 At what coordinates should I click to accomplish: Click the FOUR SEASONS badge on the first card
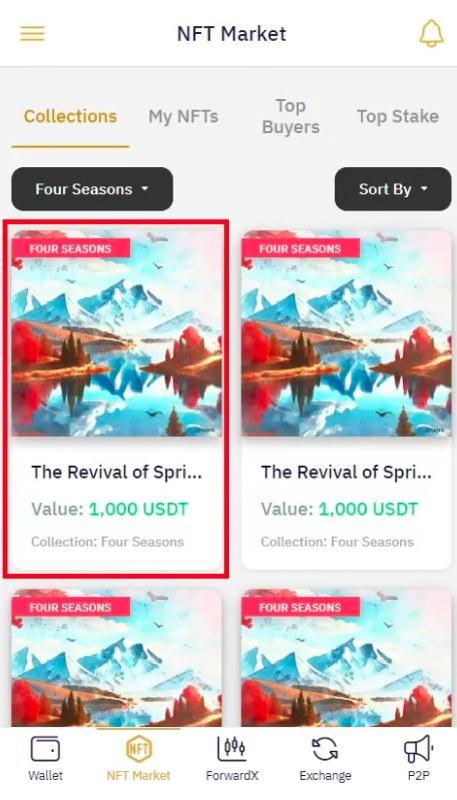(x=70, y=248)
